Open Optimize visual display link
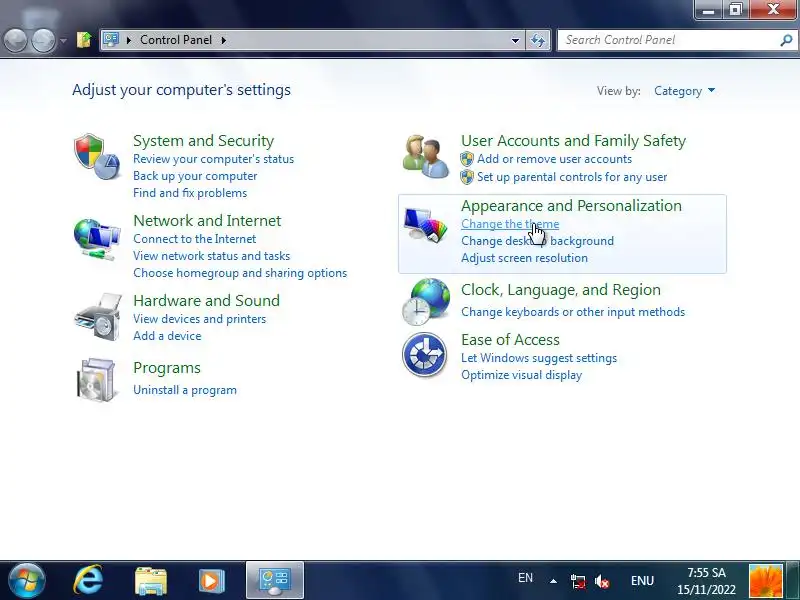The image size is (800, 600). coord(521,375)
